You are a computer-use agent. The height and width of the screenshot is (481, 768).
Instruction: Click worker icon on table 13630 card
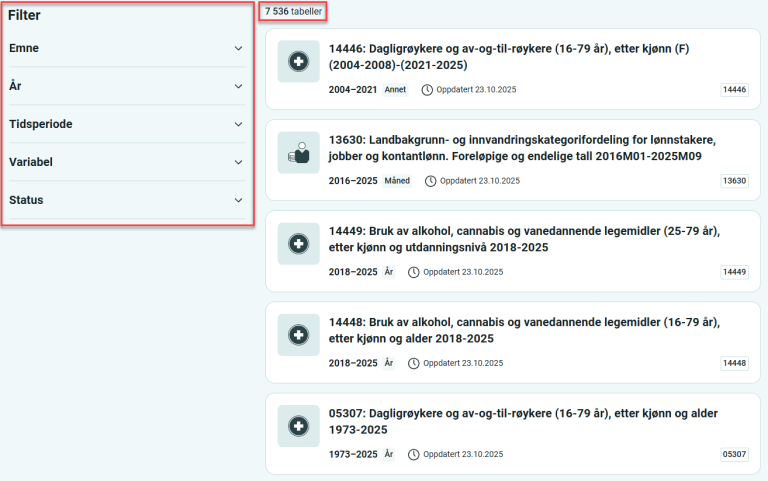click(298, 152)
